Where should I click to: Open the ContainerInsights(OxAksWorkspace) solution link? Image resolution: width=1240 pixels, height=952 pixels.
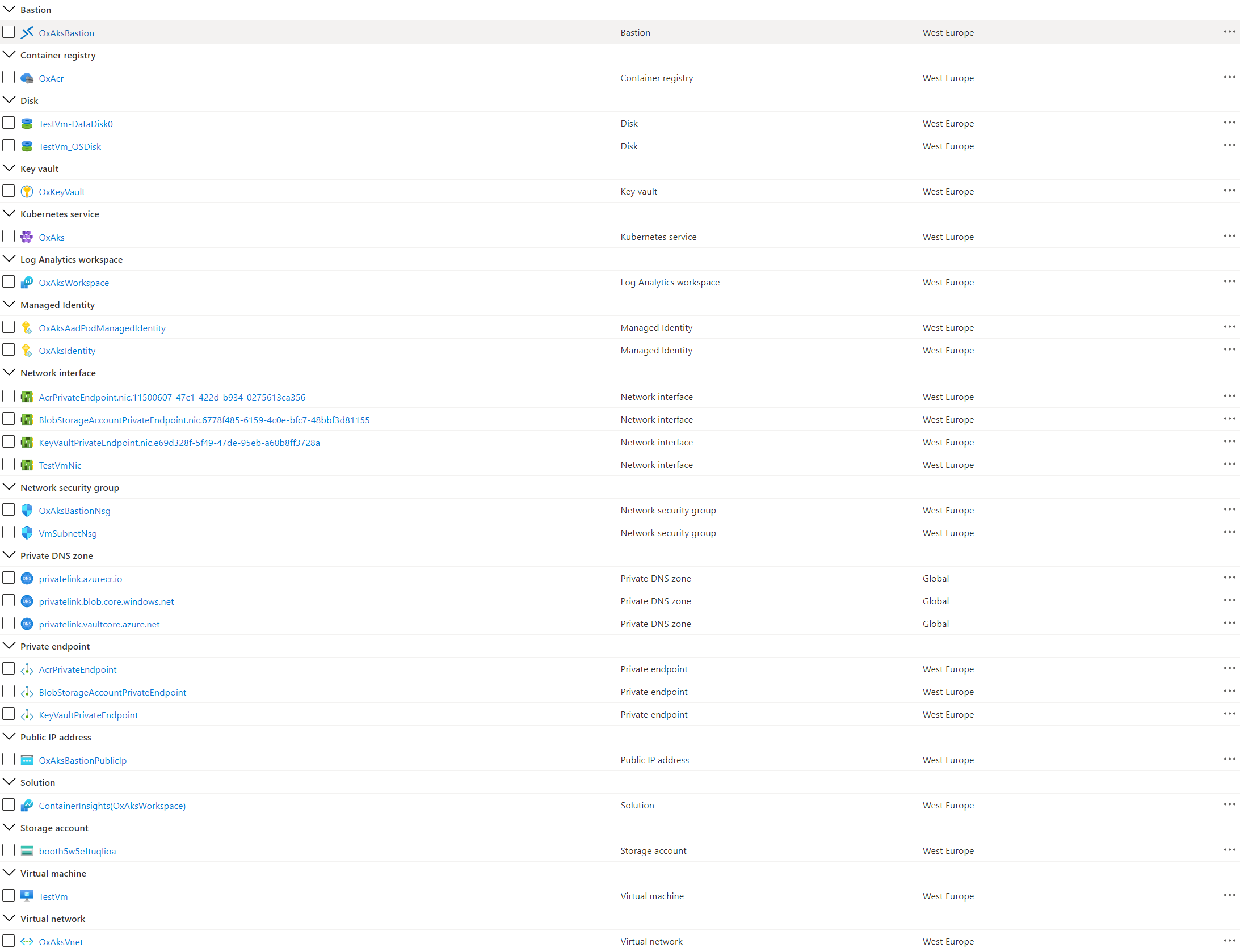click(112, 806)
